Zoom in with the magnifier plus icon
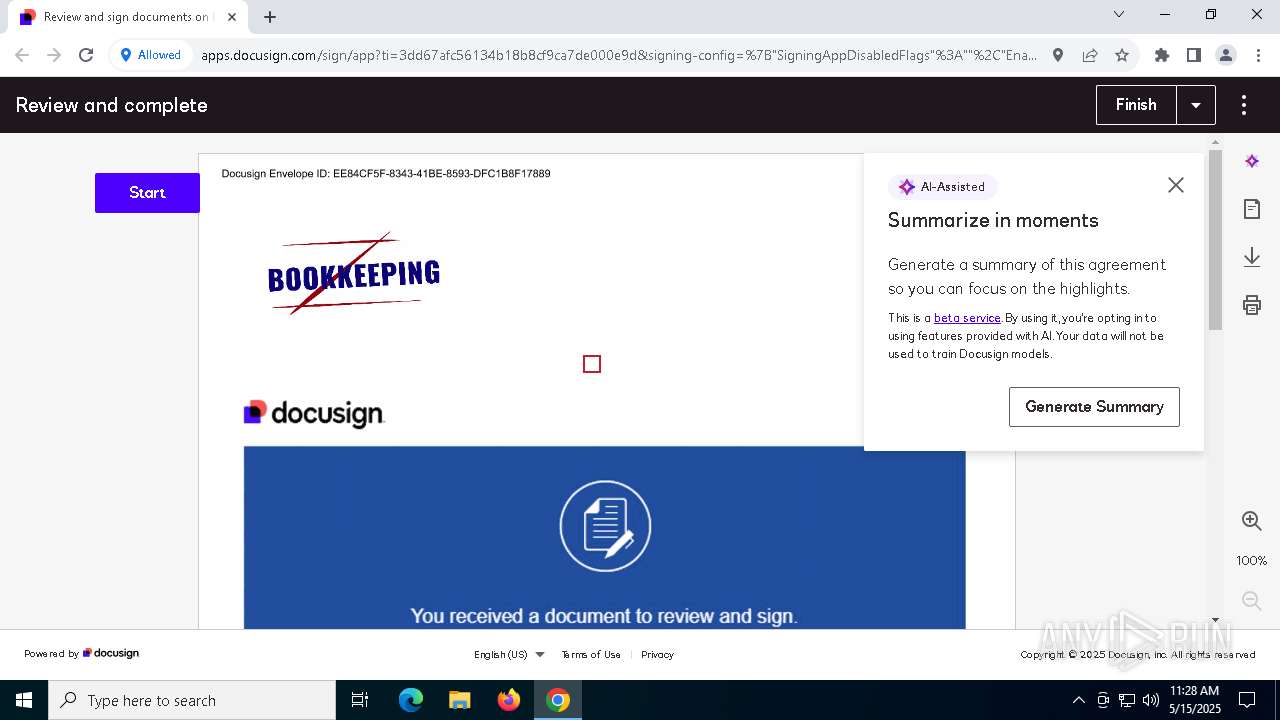This screenshot has width=1280, height=720. (x=1252, y=520)
